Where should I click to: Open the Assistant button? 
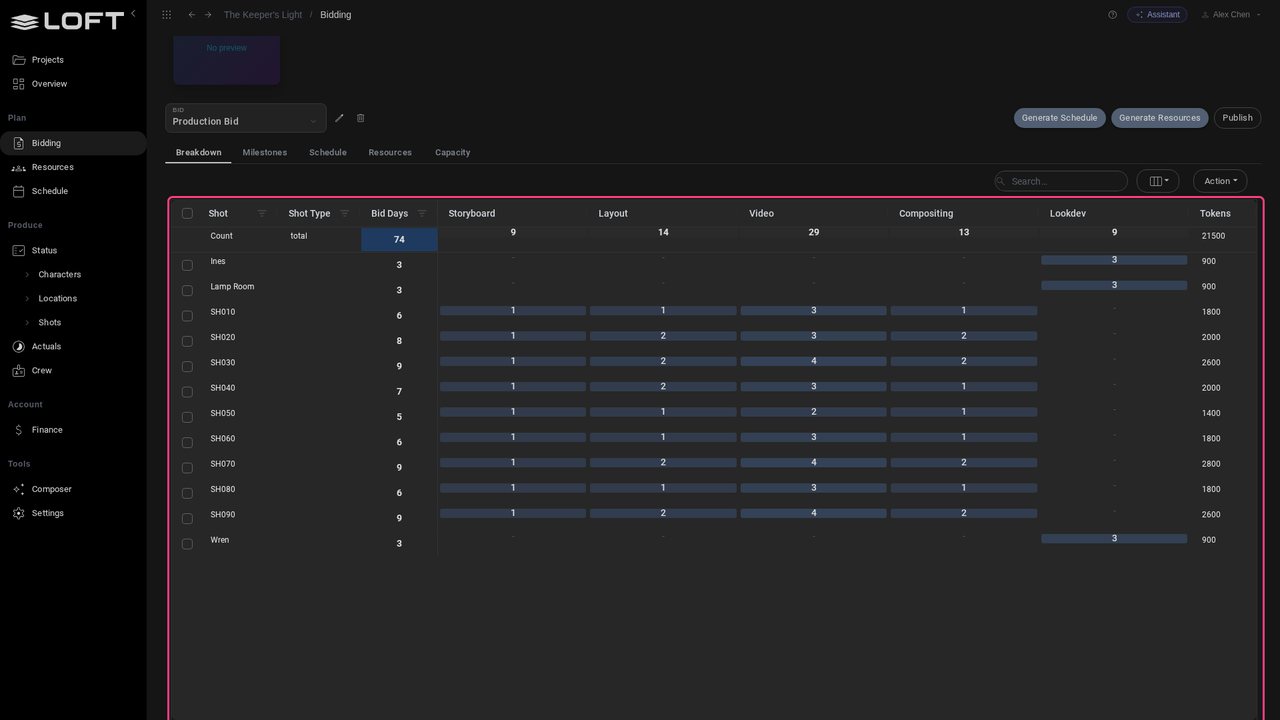(1157, 15)
